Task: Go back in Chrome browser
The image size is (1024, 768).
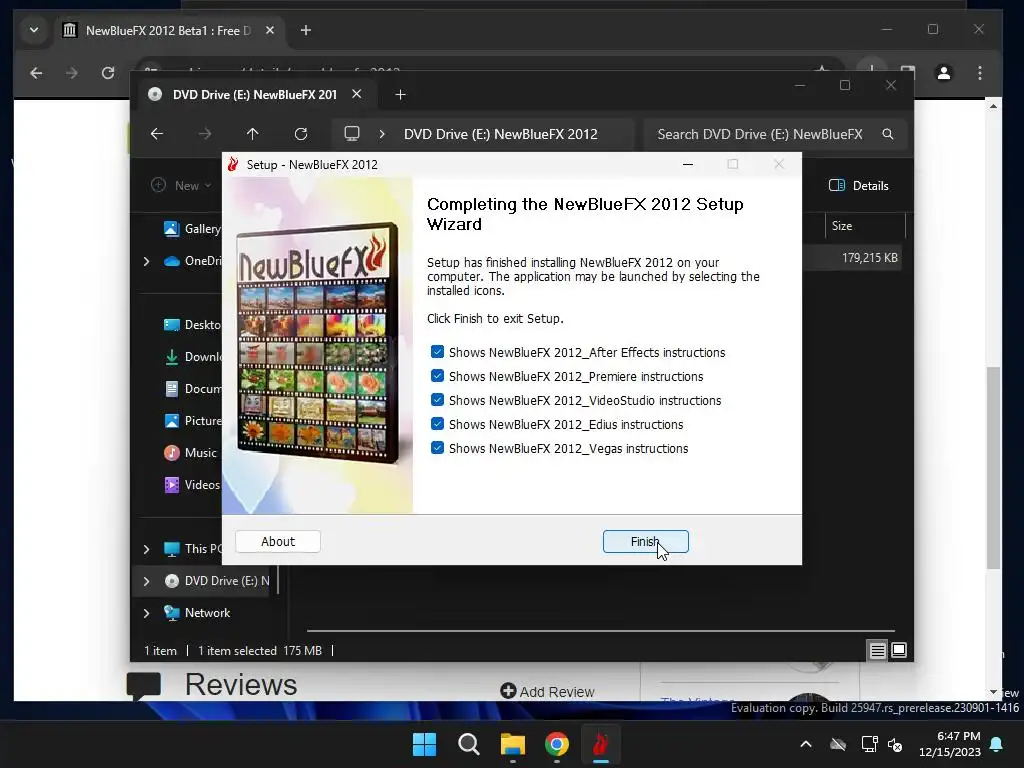Action: (37, 73)
